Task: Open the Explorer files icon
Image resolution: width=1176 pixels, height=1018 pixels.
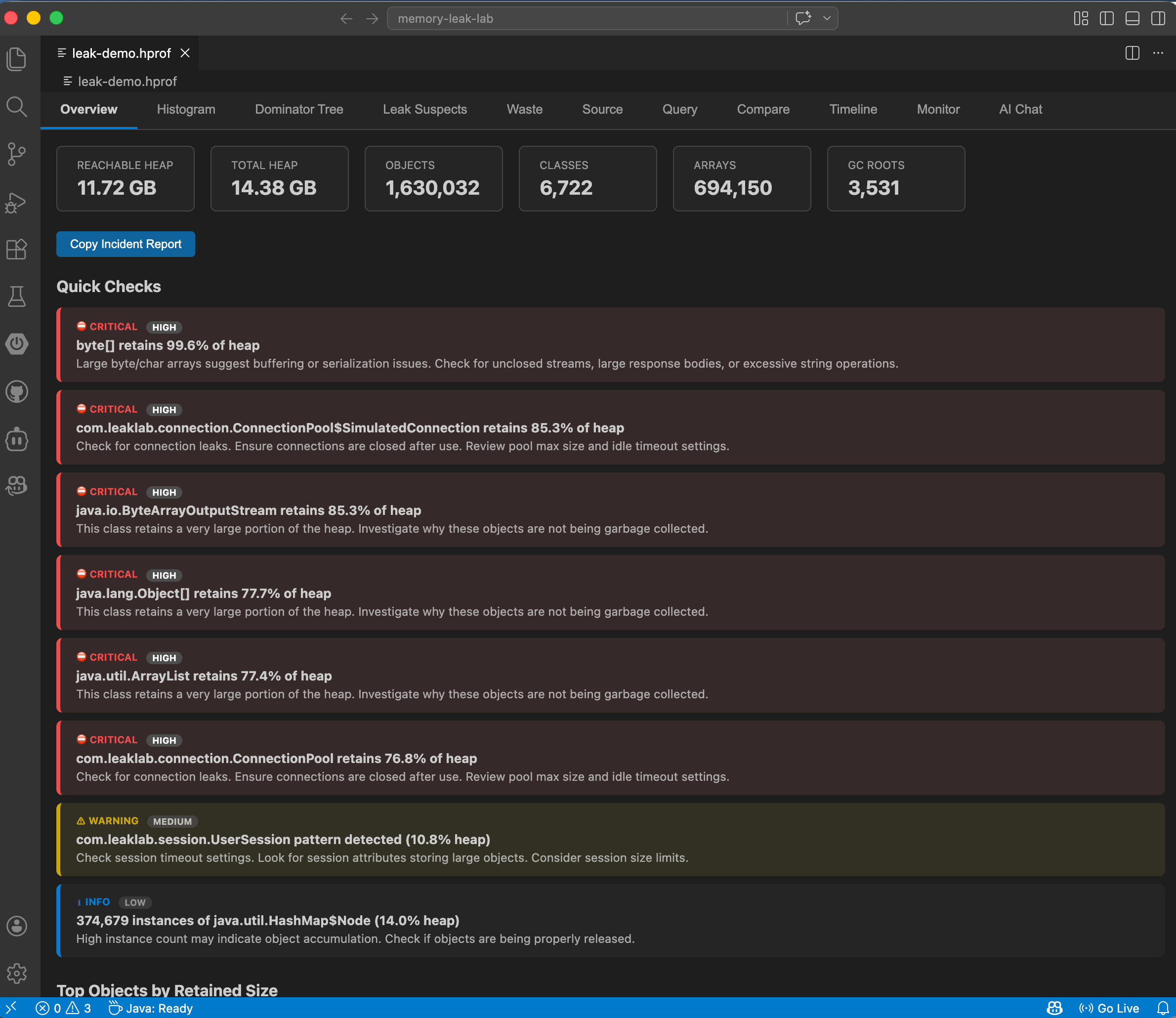Action: tap(16, 59)
